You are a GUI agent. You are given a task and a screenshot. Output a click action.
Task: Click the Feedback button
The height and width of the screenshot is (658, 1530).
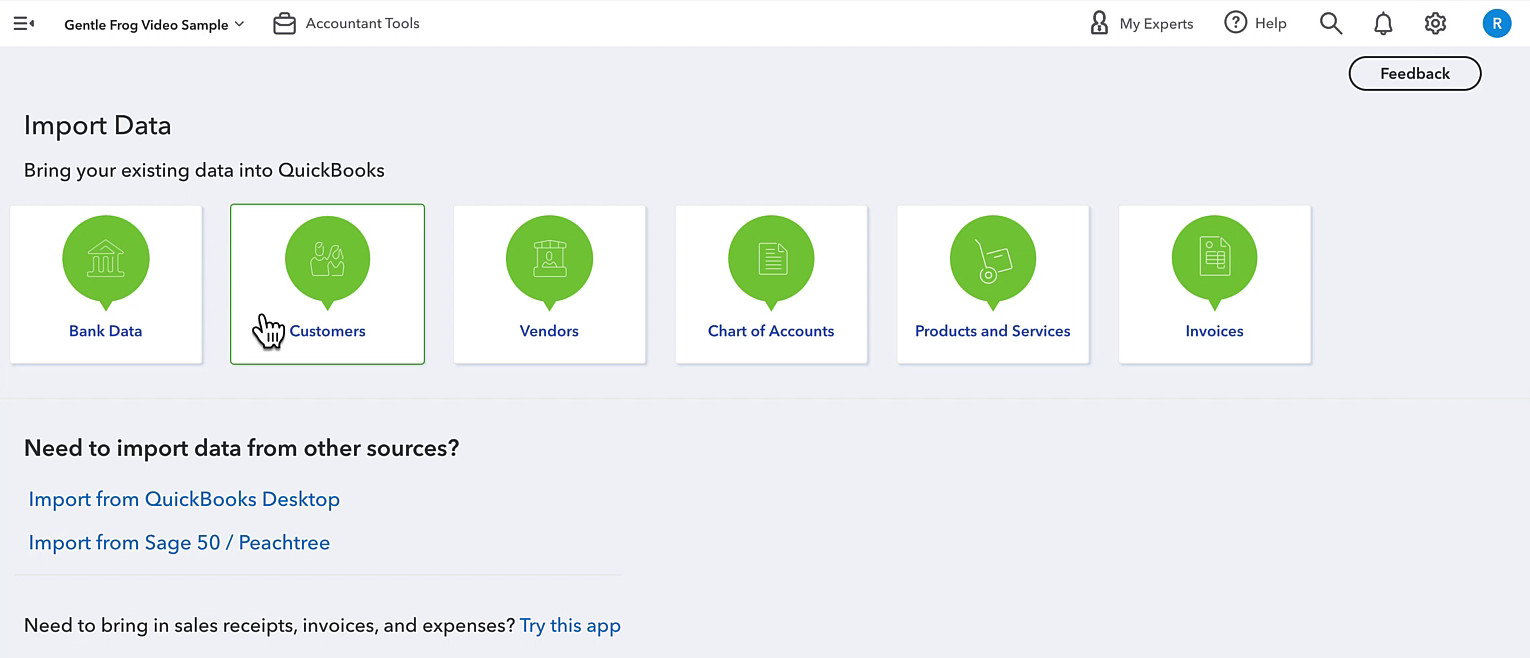1415,73
